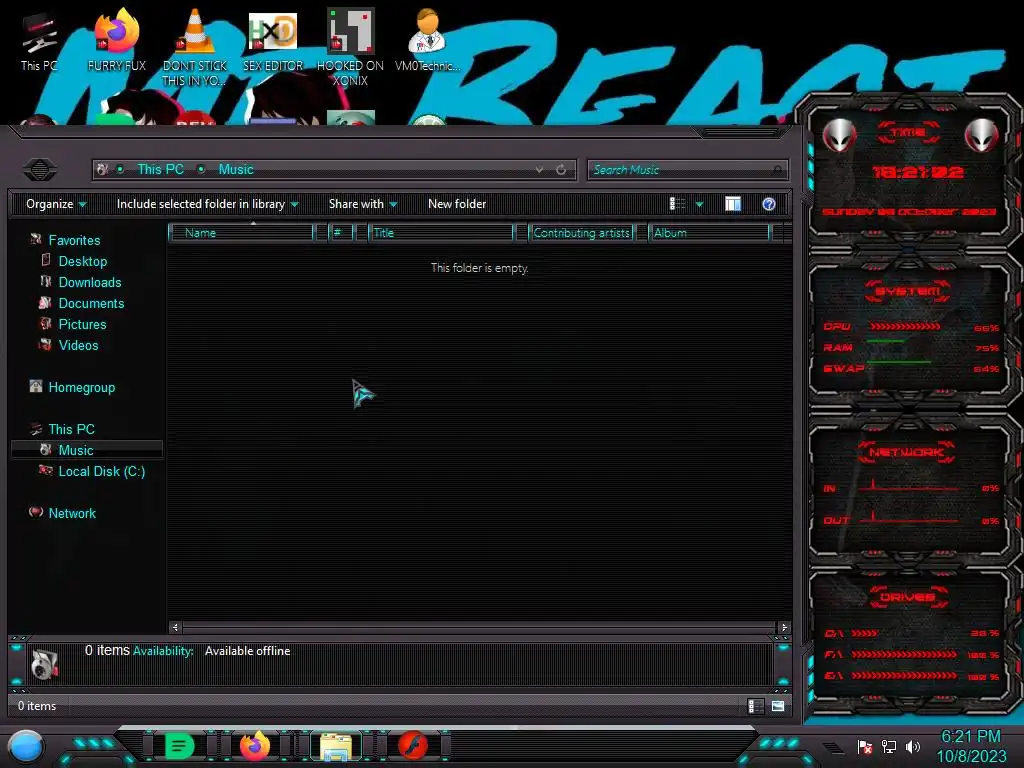This screenshot has height=768, width=1024.
Task: Open Action Center flag in tray
Action: [865, 746]
